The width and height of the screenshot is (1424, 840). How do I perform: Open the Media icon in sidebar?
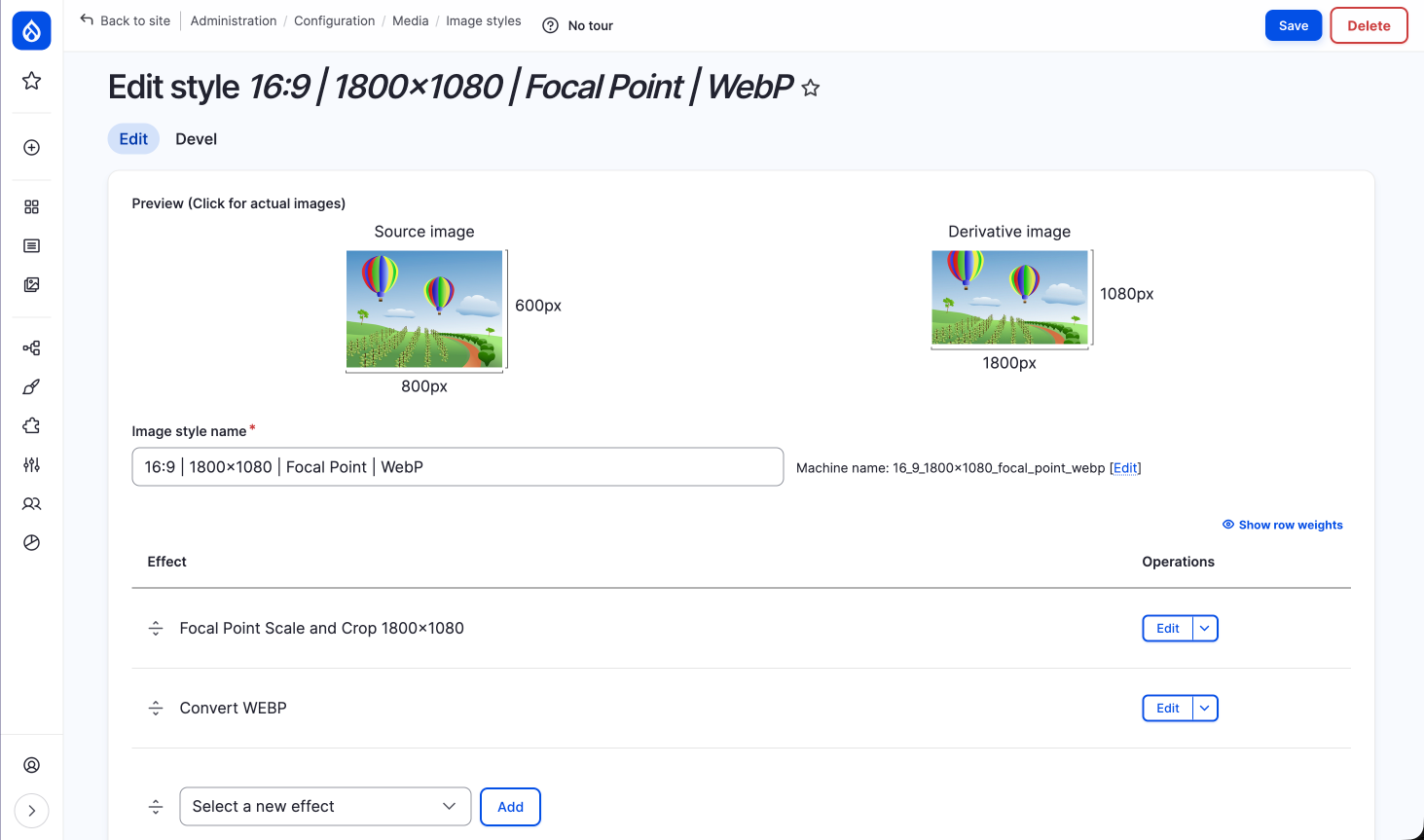[x=31, y=285]
